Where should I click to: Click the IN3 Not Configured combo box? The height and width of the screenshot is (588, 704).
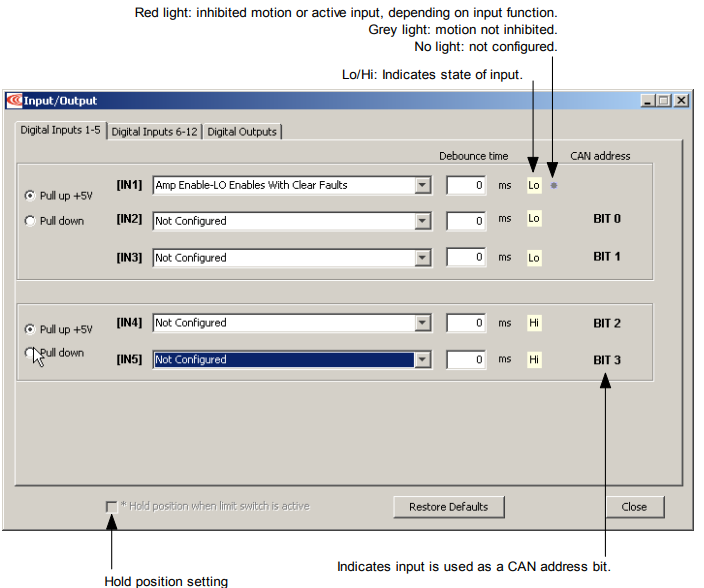click(292, 258)
